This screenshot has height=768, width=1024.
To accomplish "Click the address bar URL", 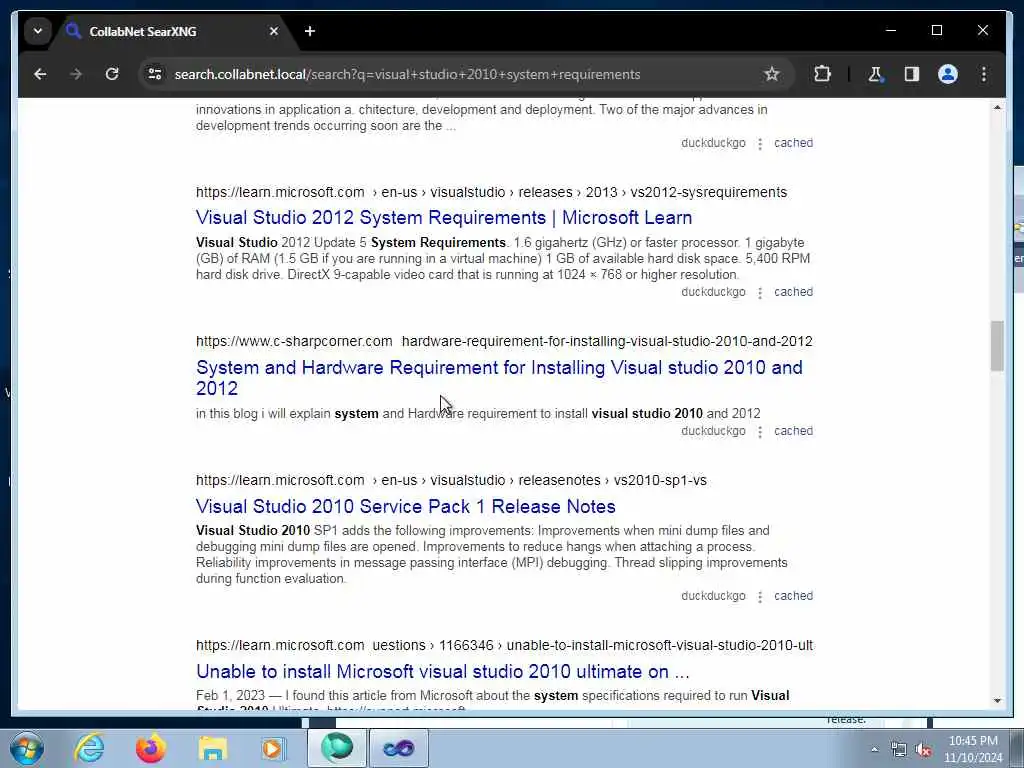I will [407, 74].
